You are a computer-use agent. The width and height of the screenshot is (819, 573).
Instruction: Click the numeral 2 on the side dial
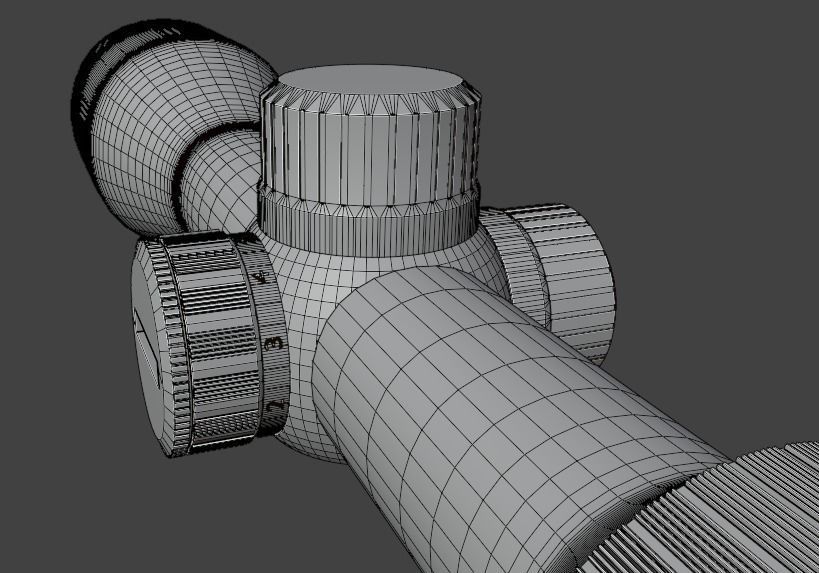tap(277, 405)
